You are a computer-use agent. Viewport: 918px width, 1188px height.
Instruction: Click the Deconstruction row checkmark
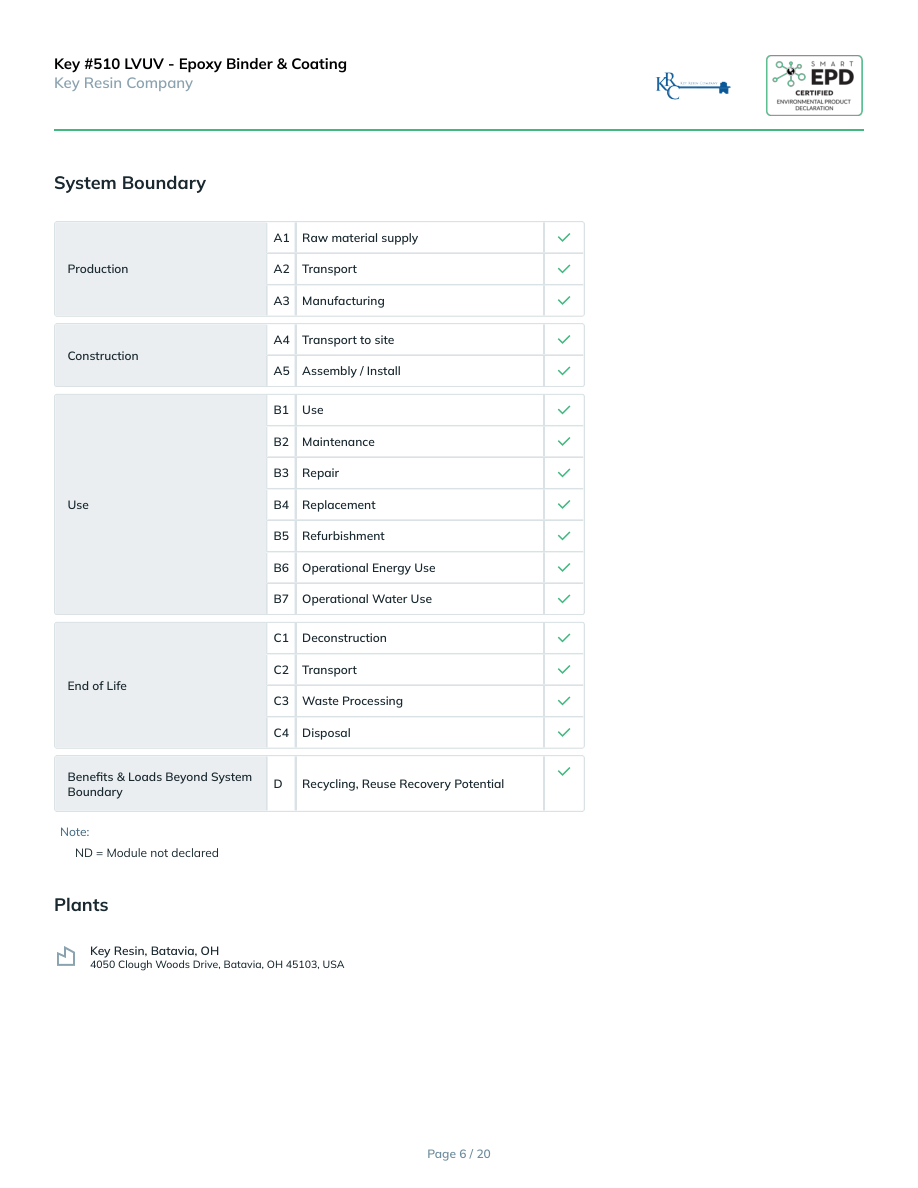point(564,638)
